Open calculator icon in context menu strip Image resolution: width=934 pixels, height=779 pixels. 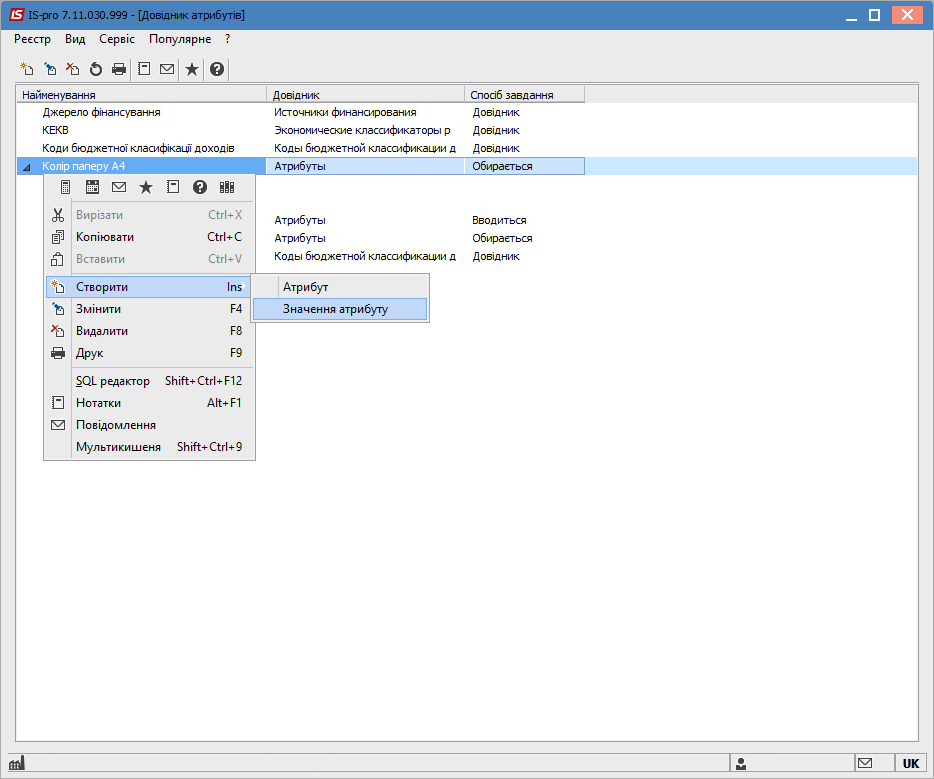point(66,187)
